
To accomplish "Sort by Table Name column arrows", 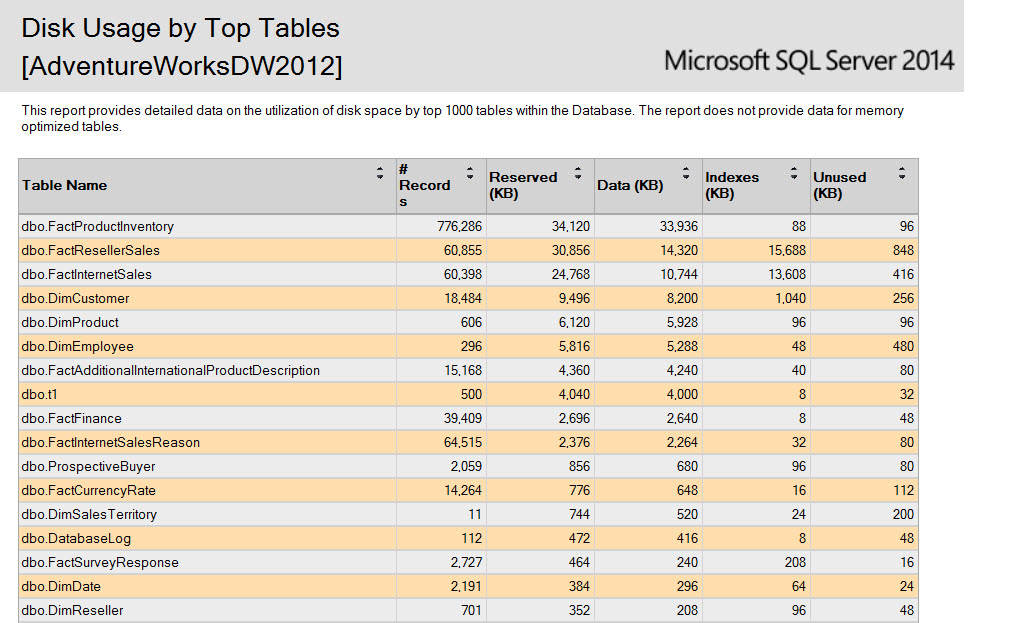I will [380, 173].
